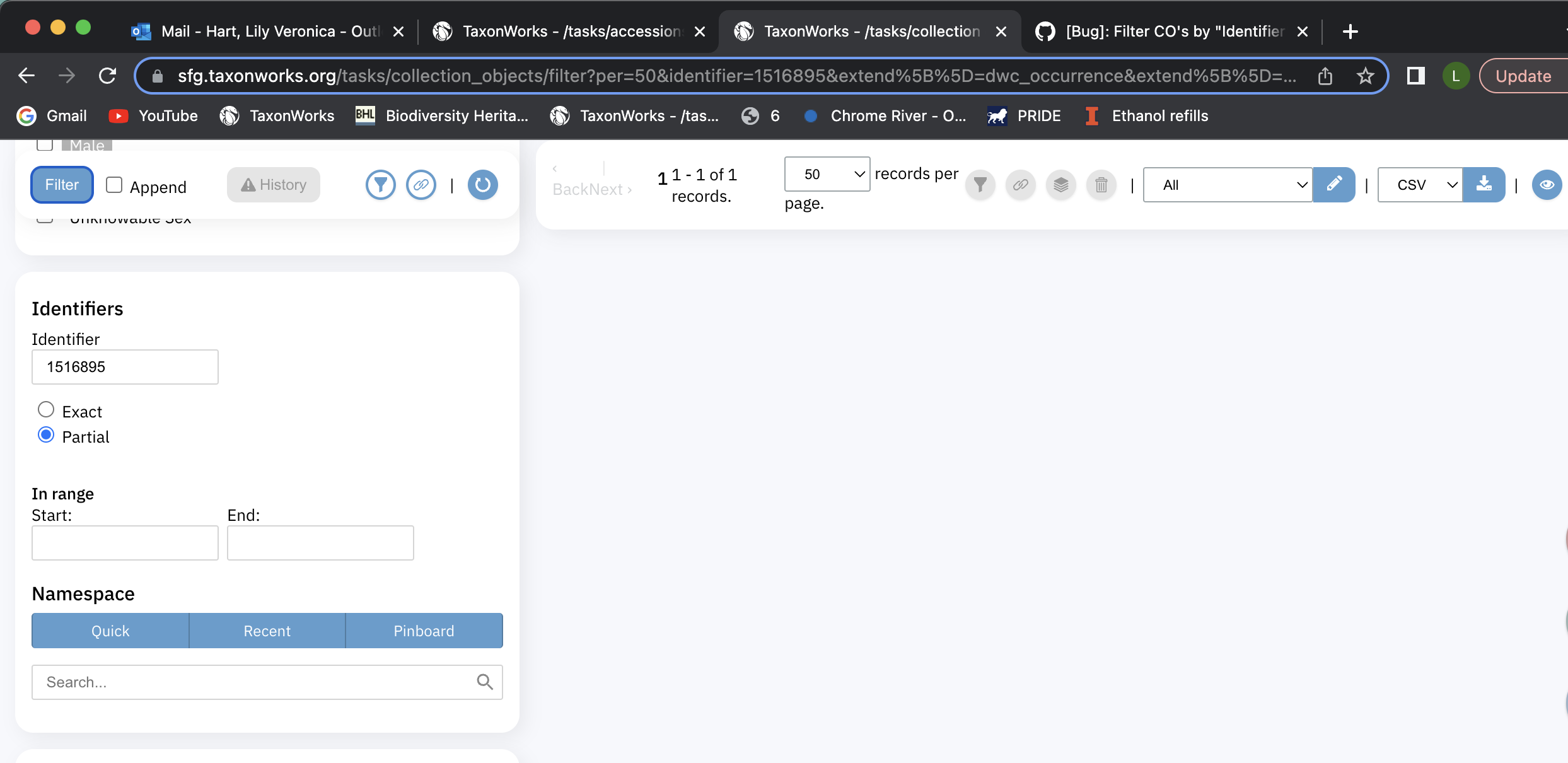Open the CSV export format dropdown
This screenshot has width=1568, height=763.
point(1419,185)
